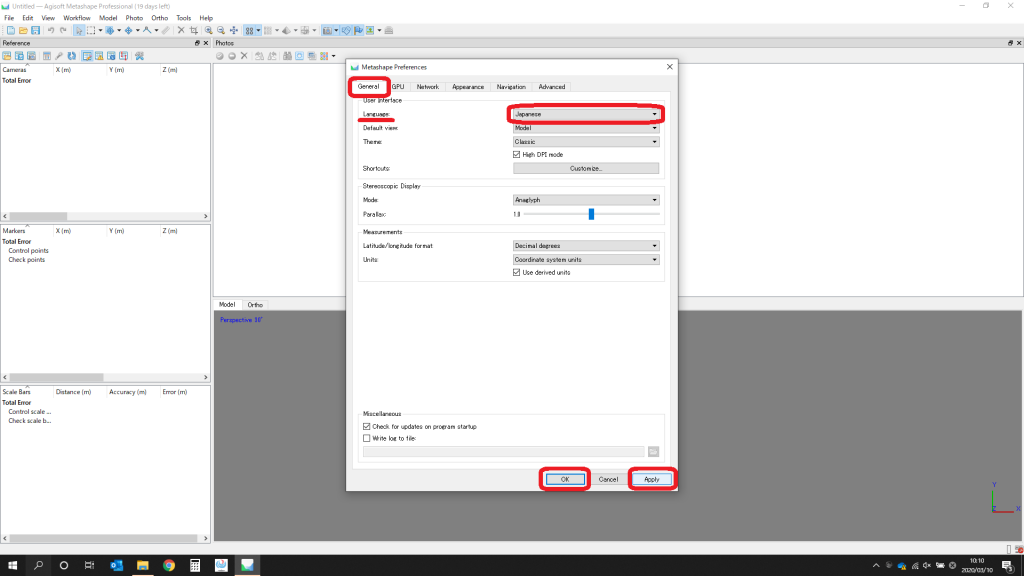Open the Language dropdown showing Japanese
Viewport: 1024px width, 576px height.
586,114
